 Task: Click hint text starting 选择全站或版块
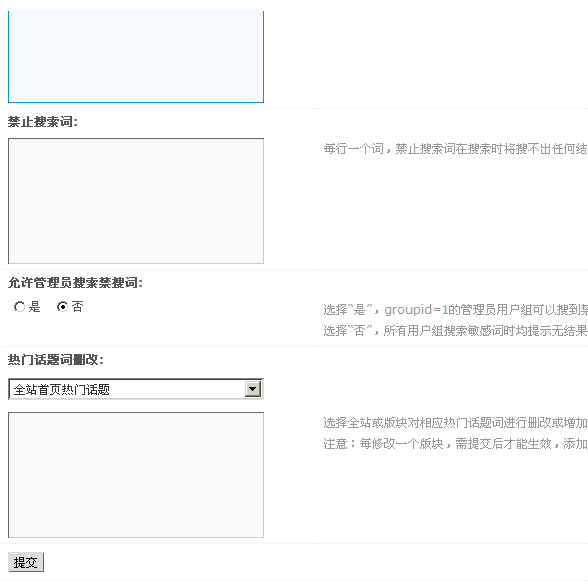pos(455,423)
